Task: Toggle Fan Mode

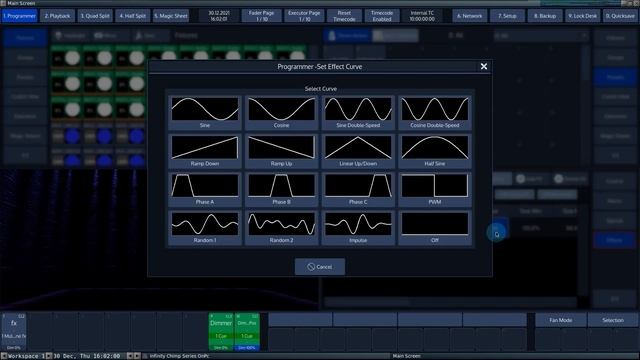Action: [560, 320]
